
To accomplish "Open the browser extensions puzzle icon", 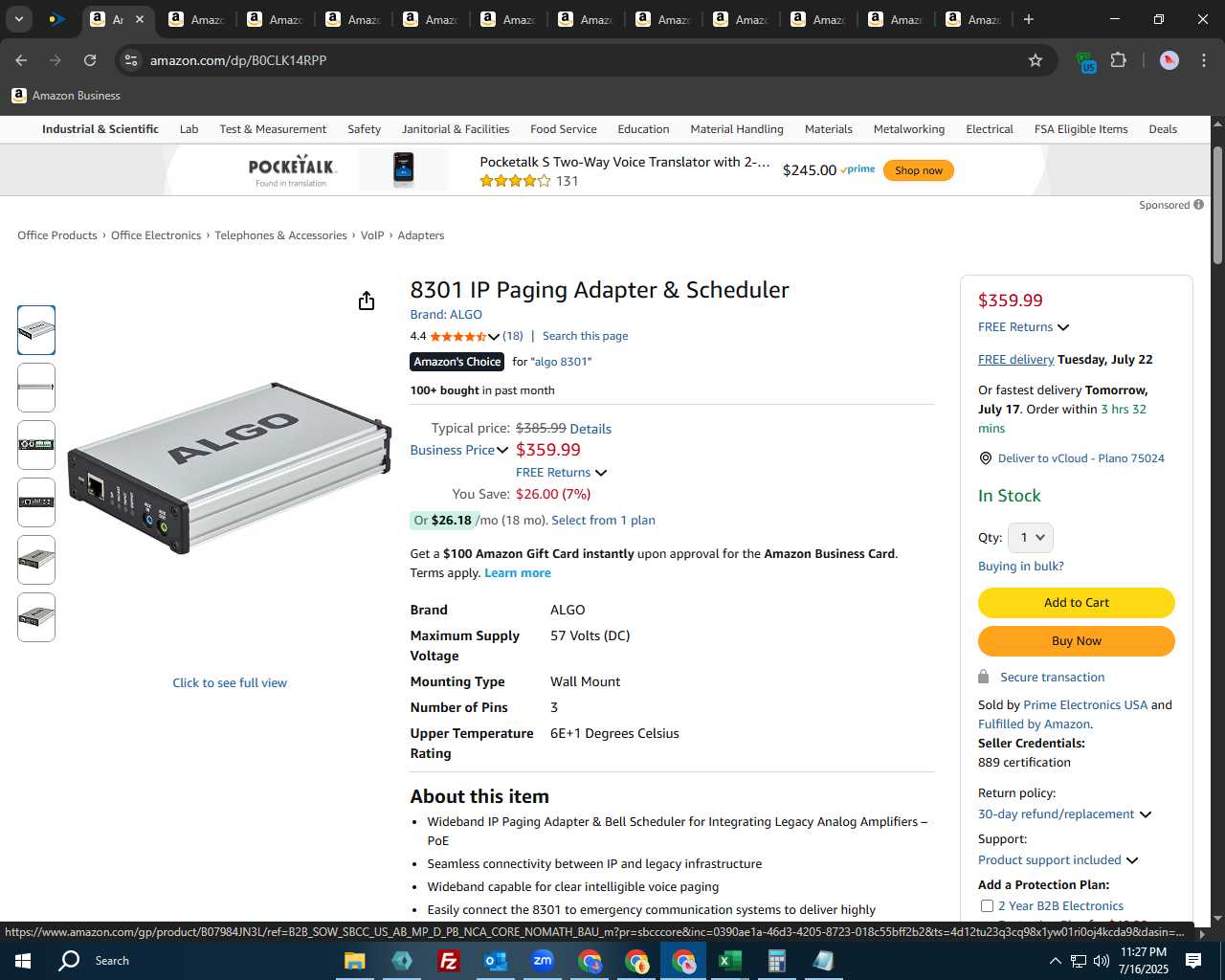I will [x=1118, y=60].
